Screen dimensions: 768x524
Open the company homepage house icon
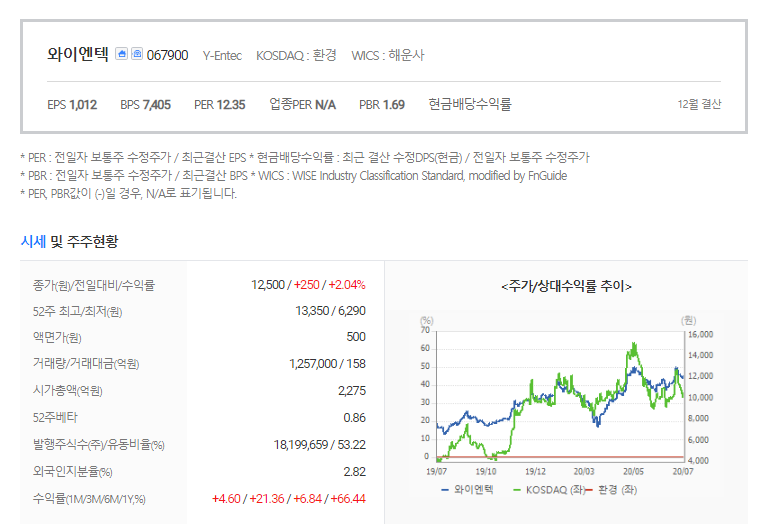point(121,53)
